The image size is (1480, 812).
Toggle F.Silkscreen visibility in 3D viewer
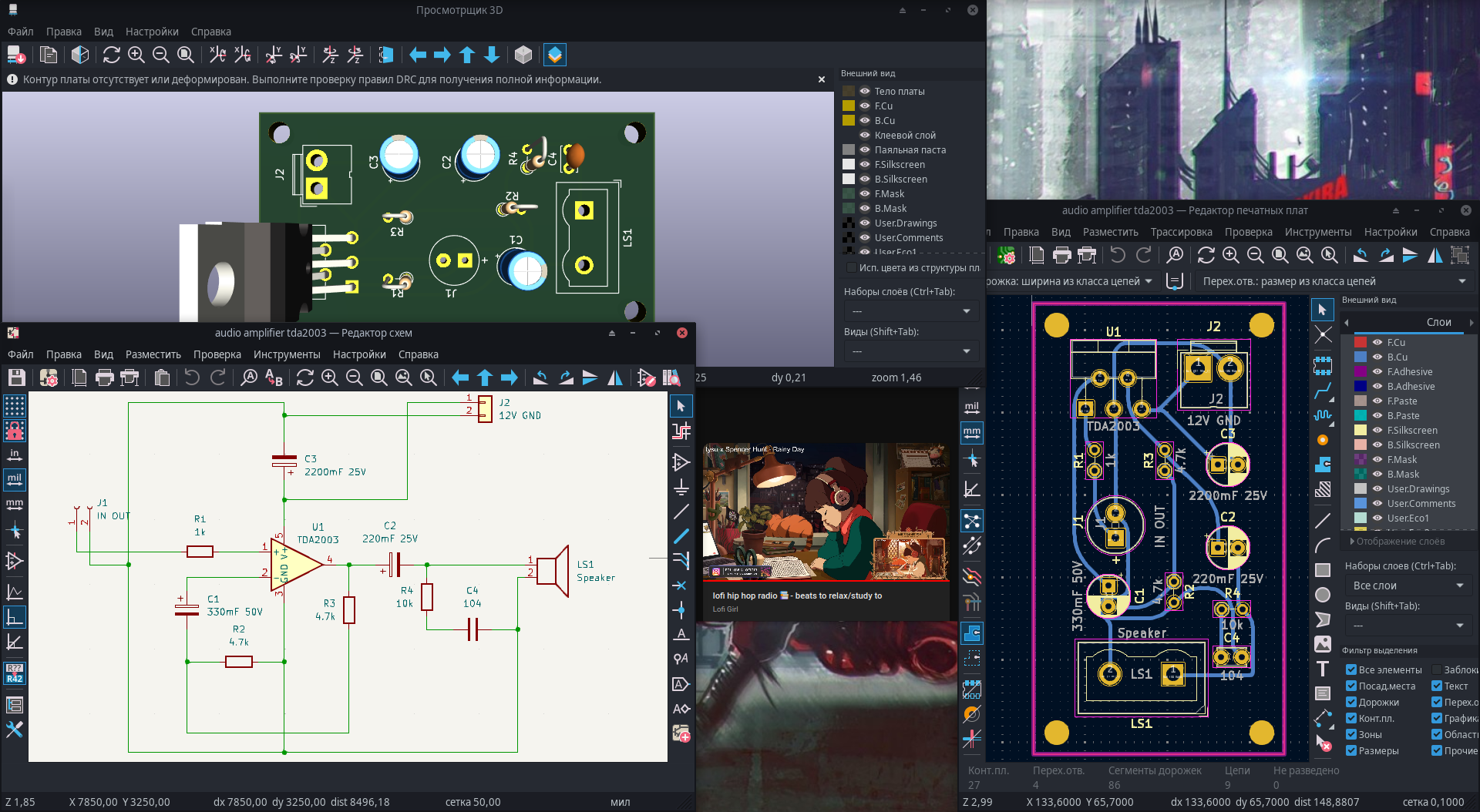[x=865, y=164]
